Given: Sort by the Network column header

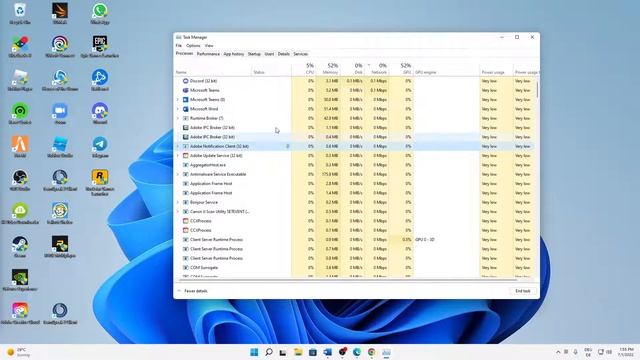Looking at the screenshot, I should tap(376, 69).
